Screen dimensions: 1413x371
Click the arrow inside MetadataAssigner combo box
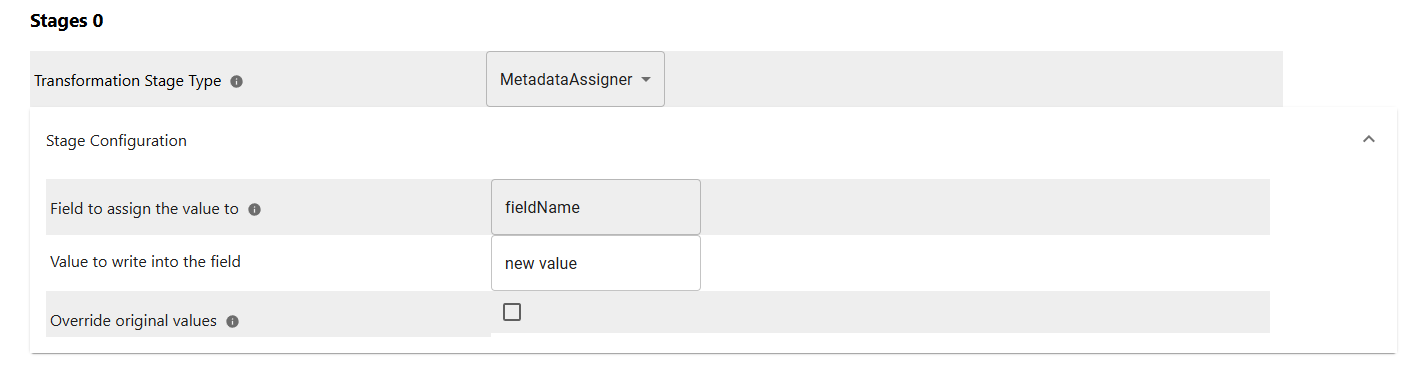pos(646,80)
